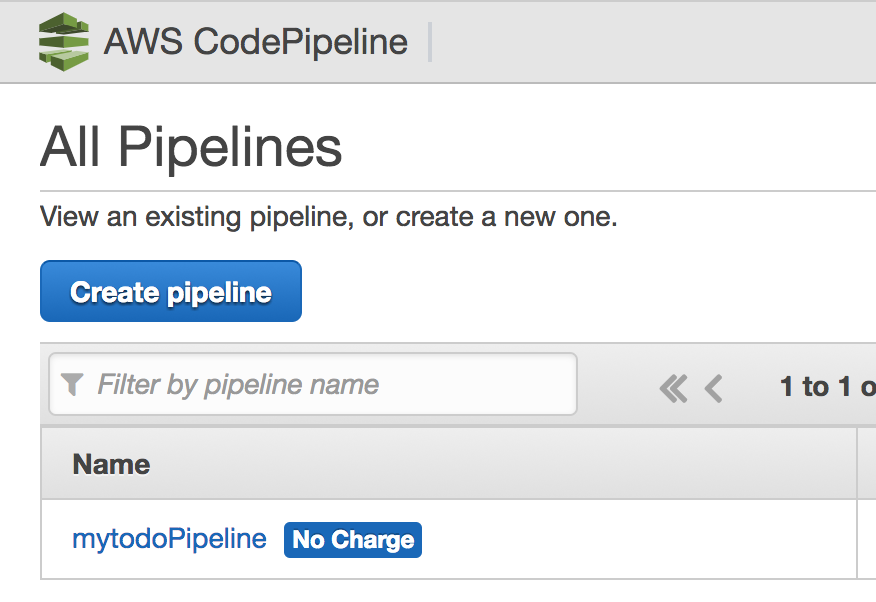The image size is (876, 602).
Task: Select the All Pipelines heading
Action: [191, 146]
